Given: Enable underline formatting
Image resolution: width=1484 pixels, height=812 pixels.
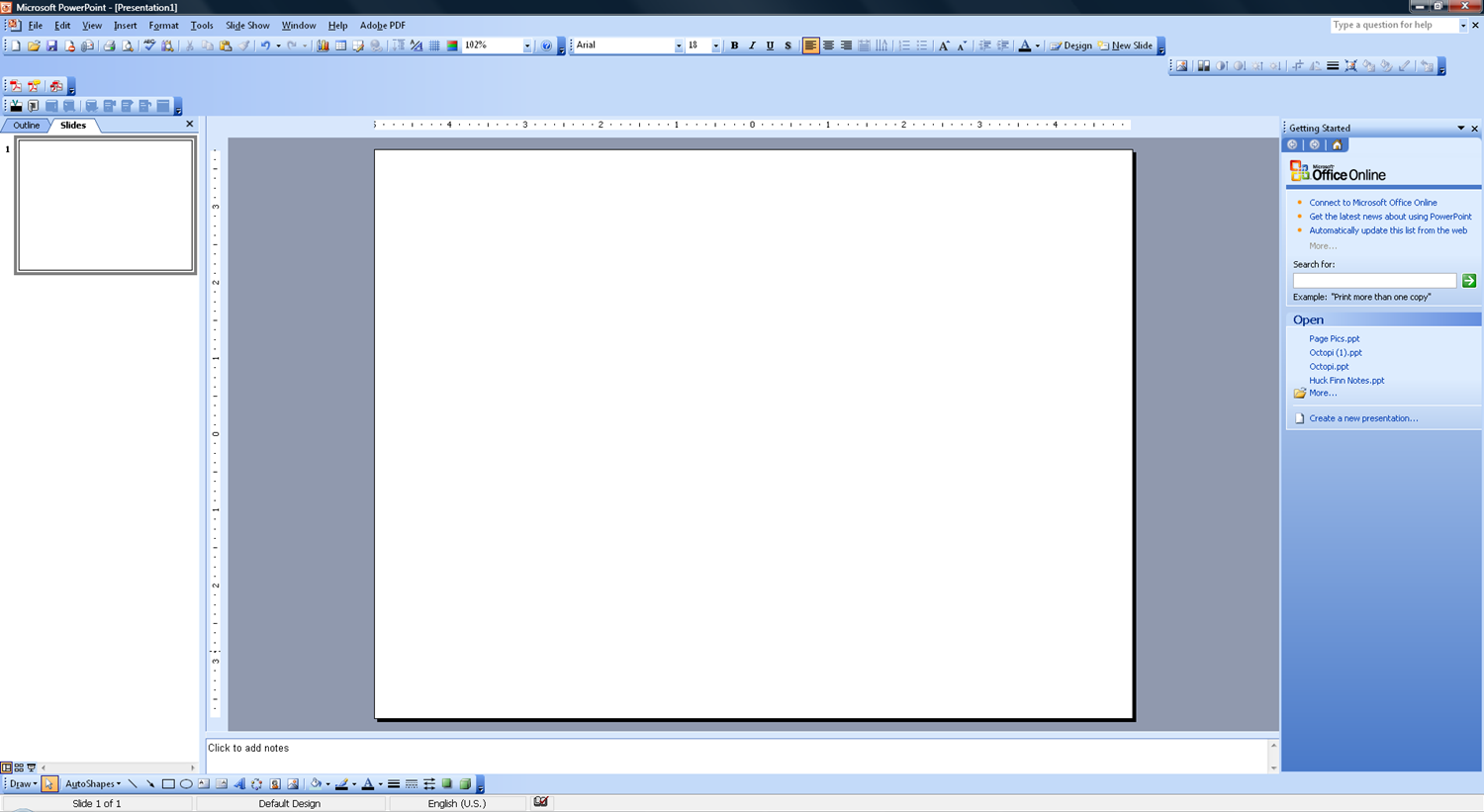Looking at the screenshot, I should click(x=770, y=45).
